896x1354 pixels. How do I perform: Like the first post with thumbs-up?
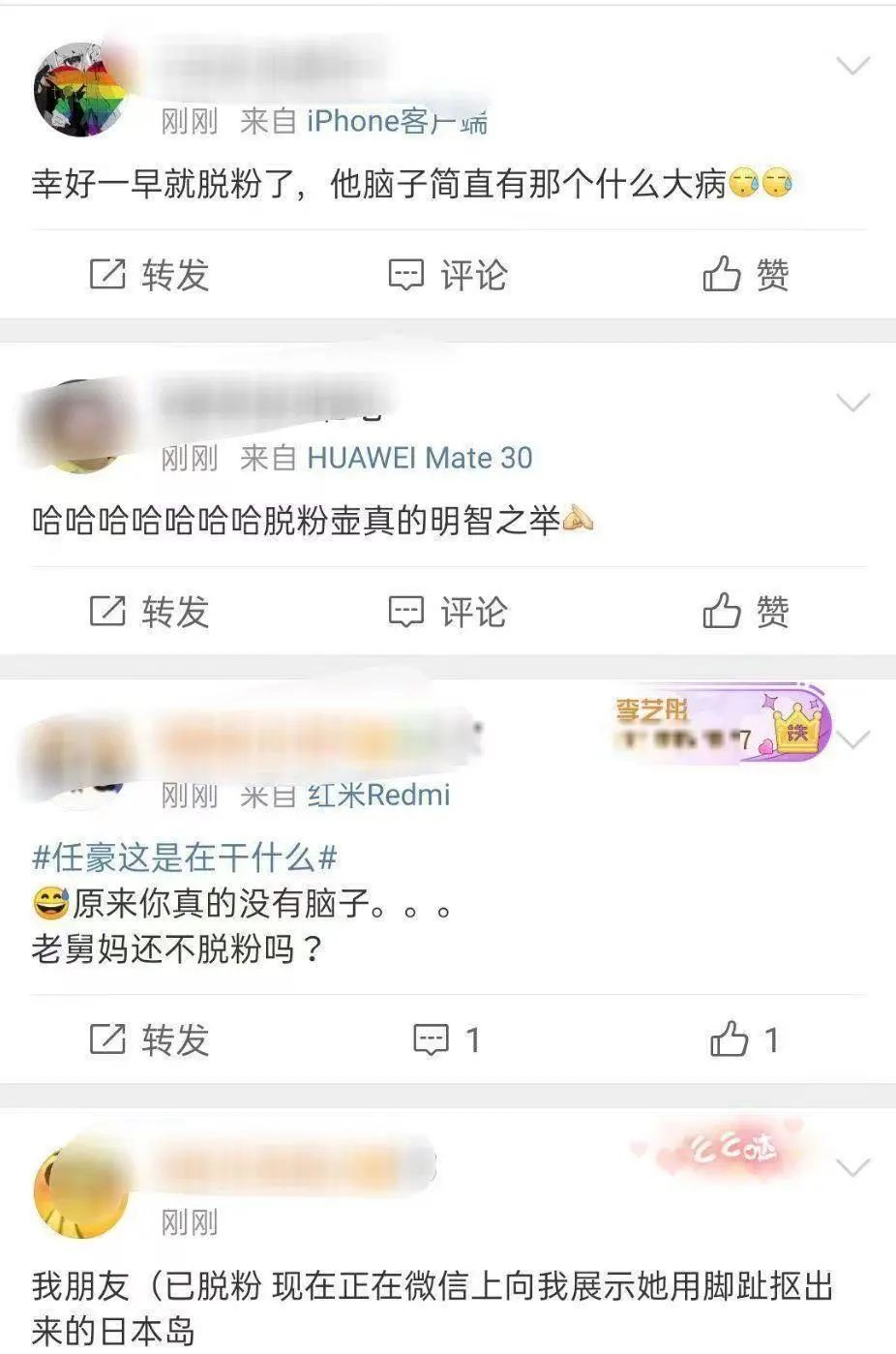click(x=746, y=275)
